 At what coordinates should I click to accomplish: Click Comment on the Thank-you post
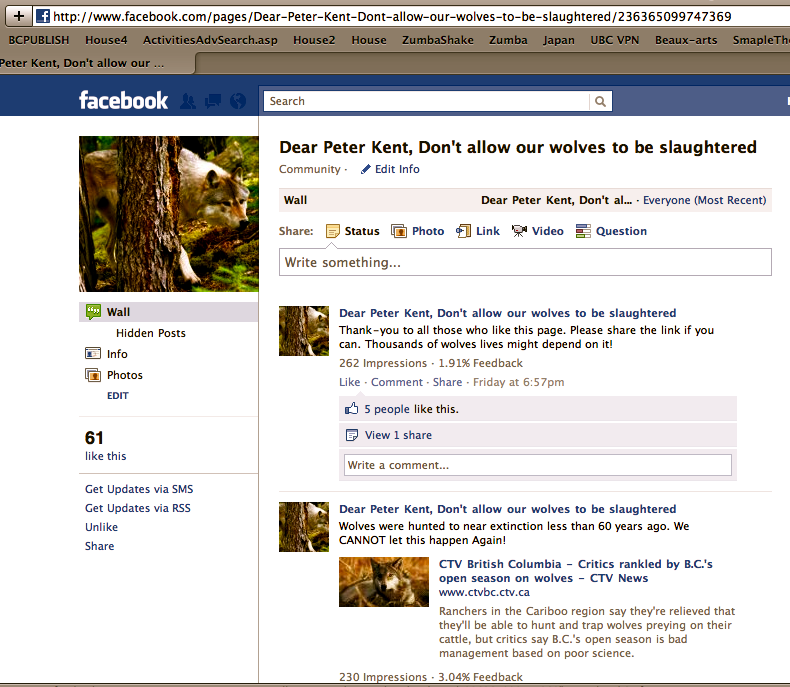397,382
